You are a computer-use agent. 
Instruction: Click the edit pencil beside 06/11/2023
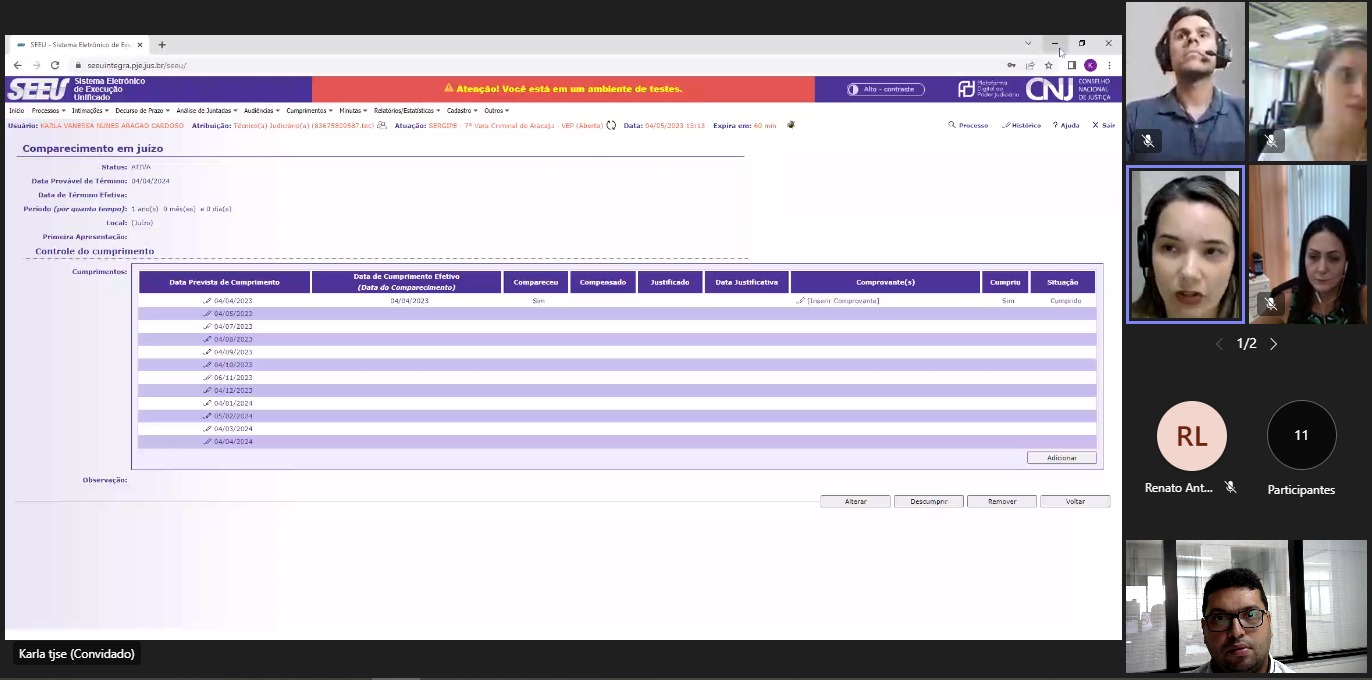[208, 378]
